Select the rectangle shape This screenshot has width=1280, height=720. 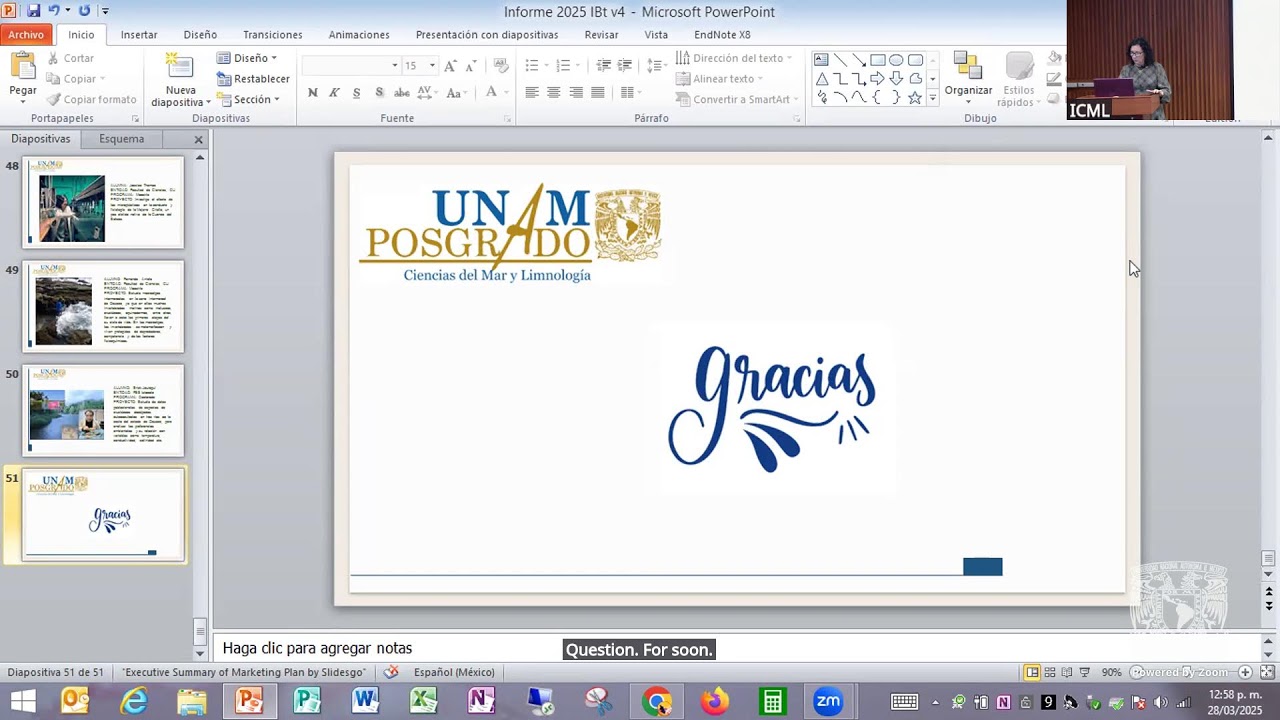click(877, 60)
